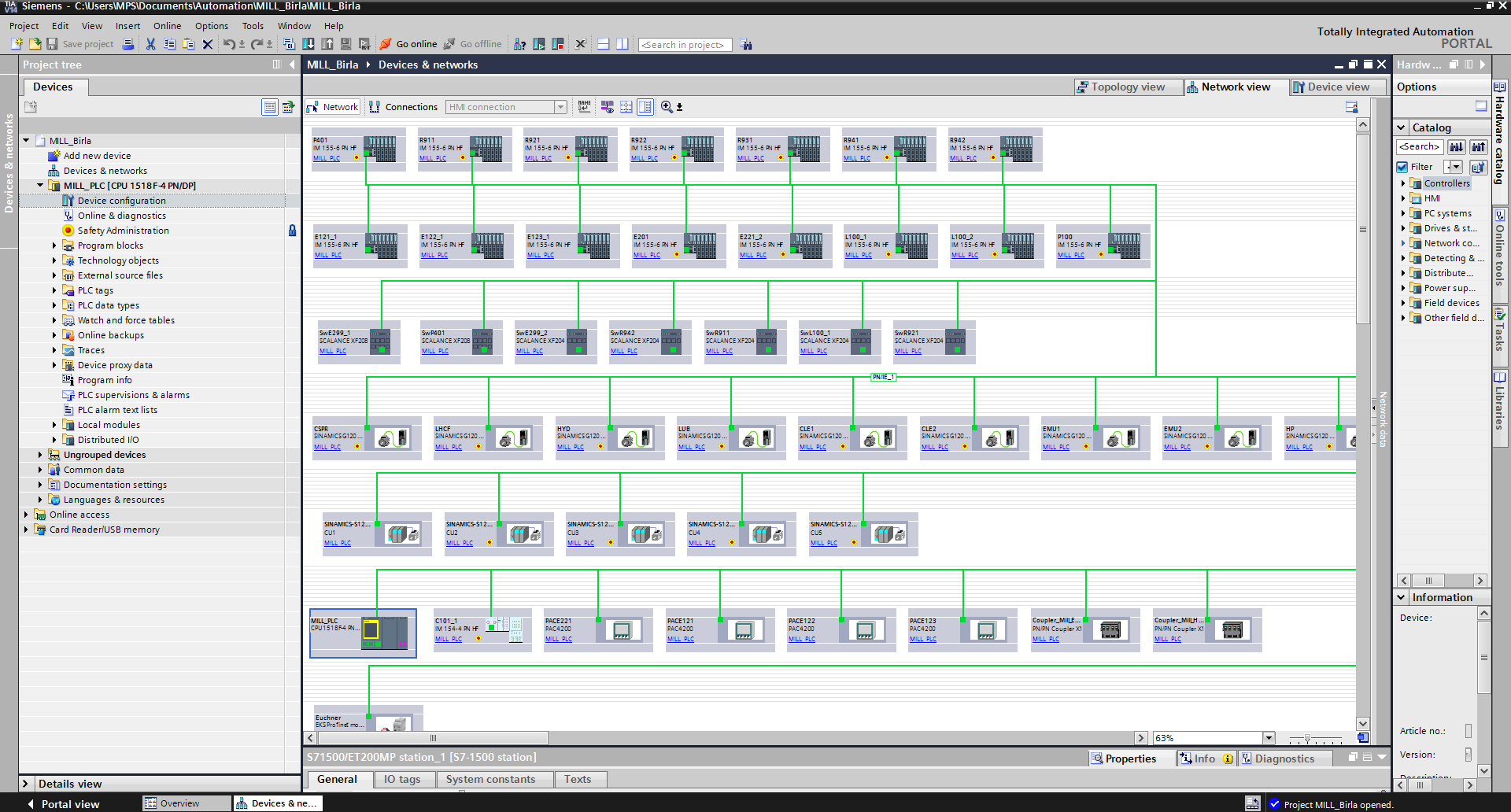The height and width of the screenshot is (812, 1511).
Task: Click the Undo arrow icon
Action: 228,44
